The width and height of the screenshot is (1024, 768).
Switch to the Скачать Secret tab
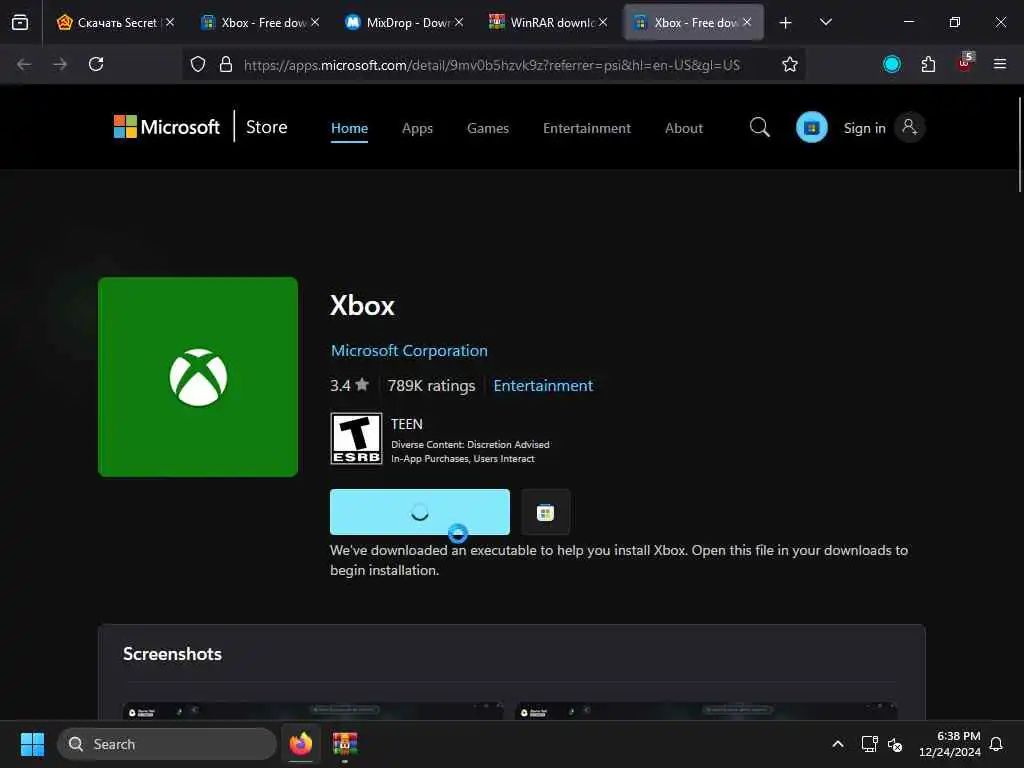[115, 22]
